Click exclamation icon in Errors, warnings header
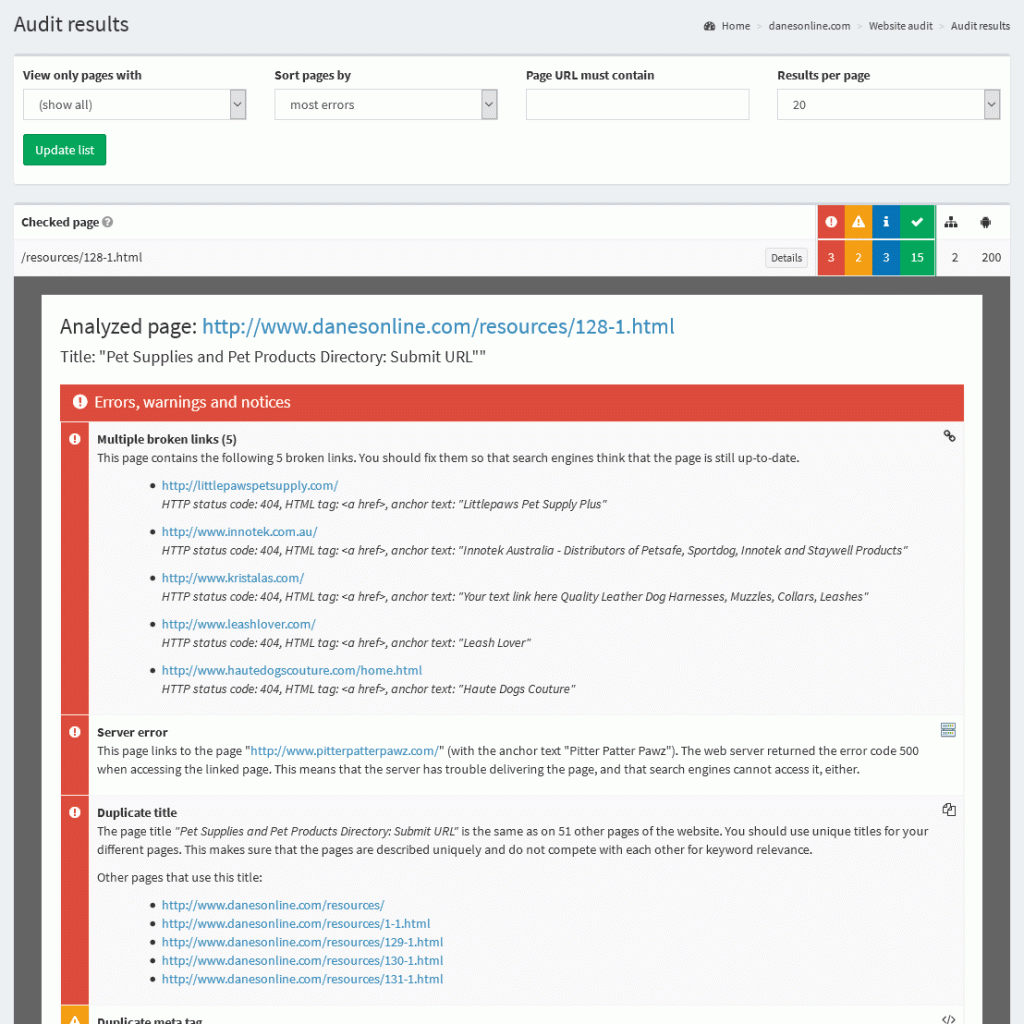Viewport: 1024px width, 1024px height. coord(80,402)
